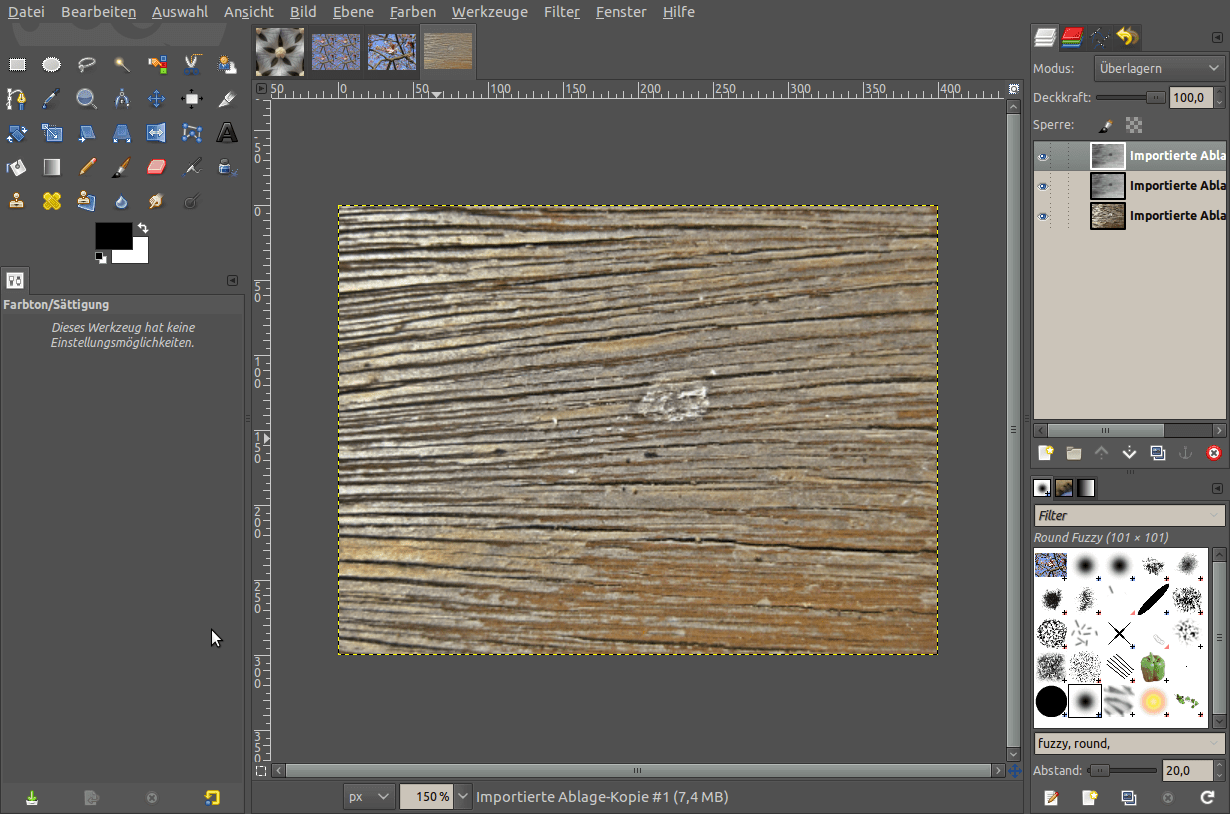Delete the active layer with the red button
Viewport: 1230px width, 814px height.
tap(1213, 452)
